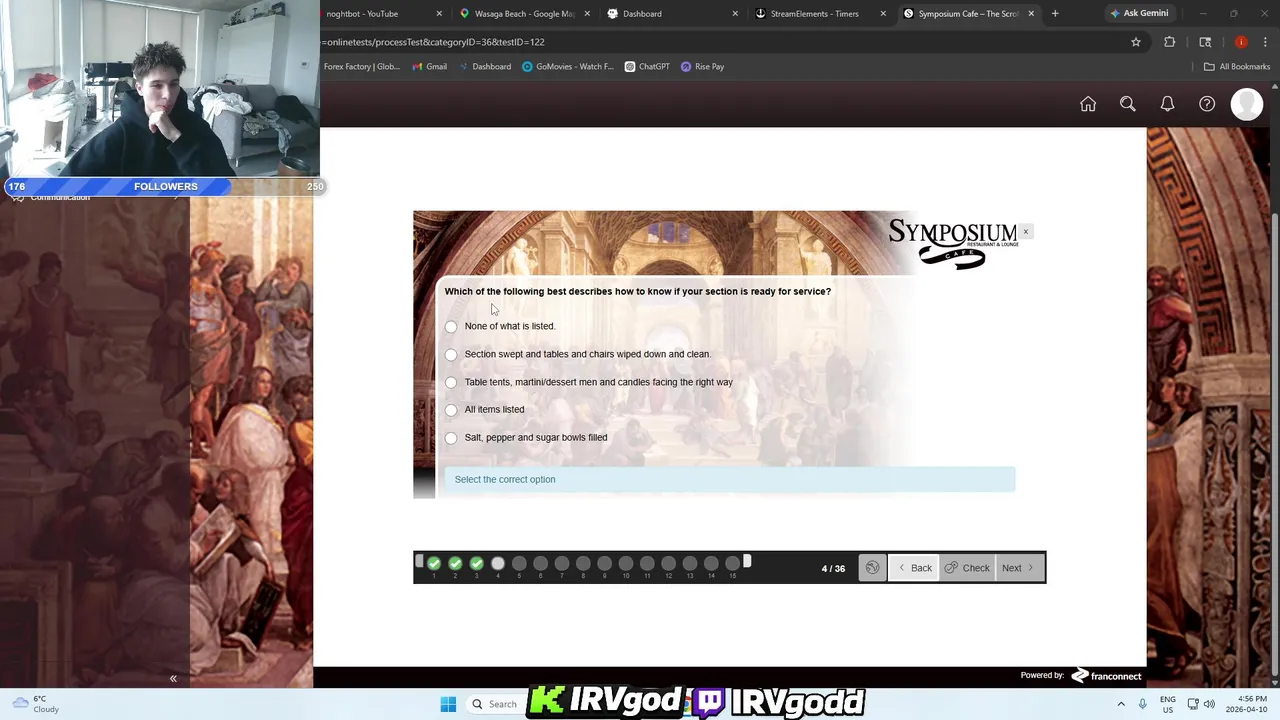Bookmark this page with the star icon
The image size is (1280, 720).
1136,42
